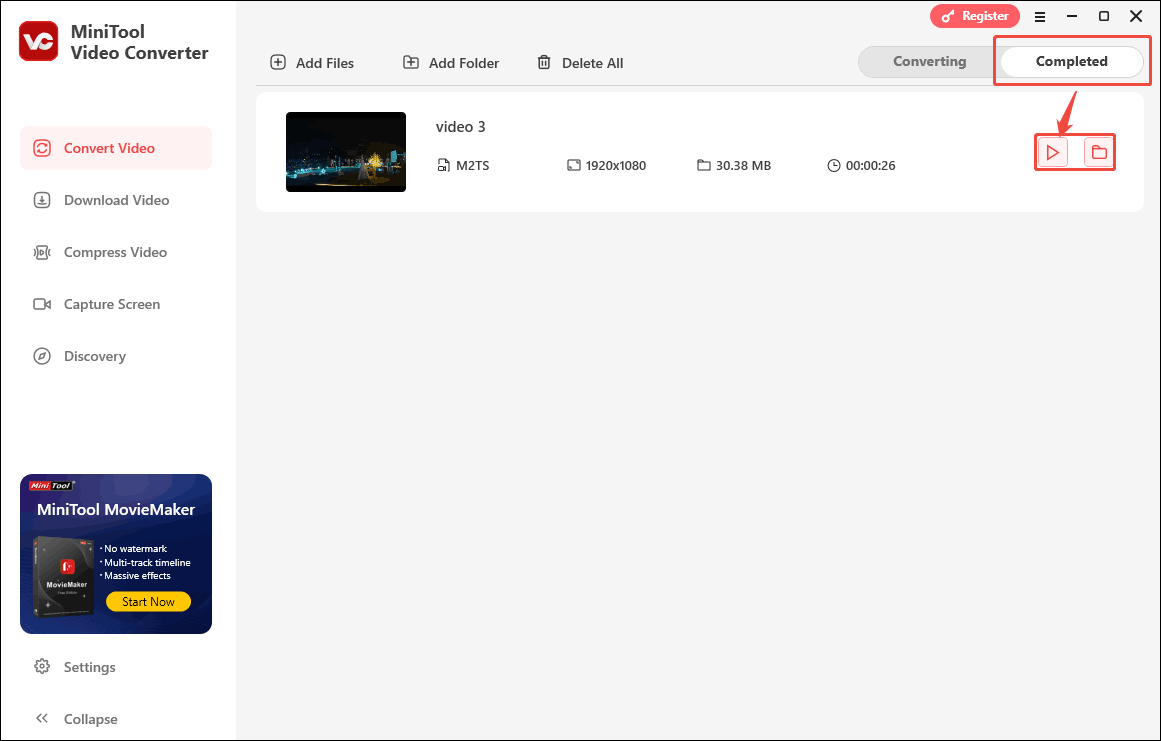Play the converted video 3
This screenshot has height=741, width=1161.
(1052, 153)
